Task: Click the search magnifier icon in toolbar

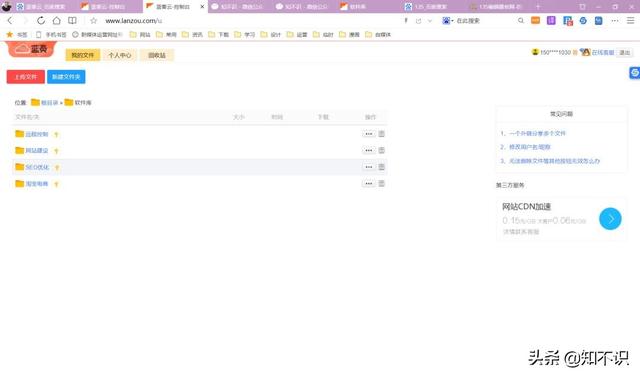Action: pyautogui.click(x=520, y=20)
